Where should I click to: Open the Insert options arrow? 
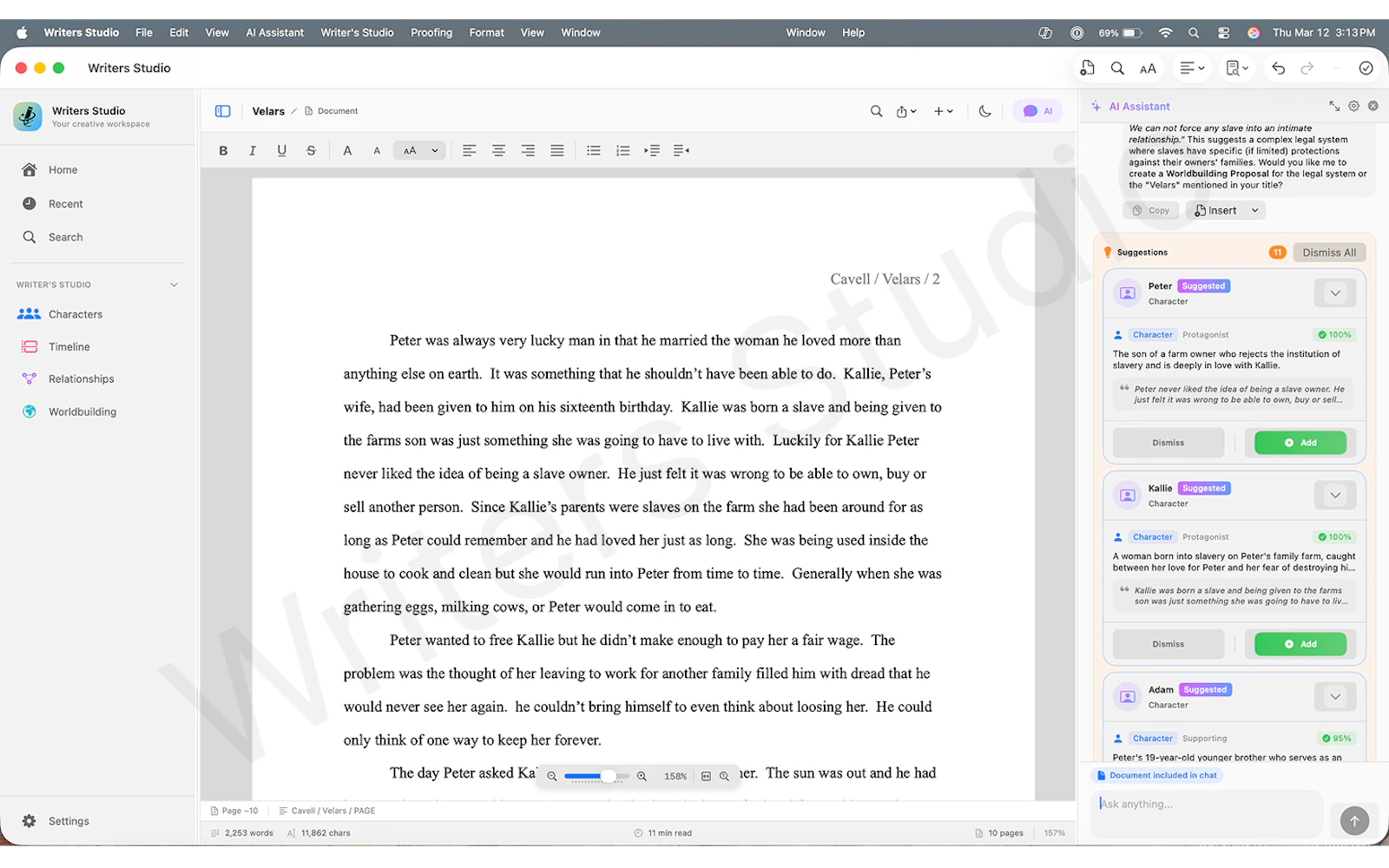(1254, 210)
